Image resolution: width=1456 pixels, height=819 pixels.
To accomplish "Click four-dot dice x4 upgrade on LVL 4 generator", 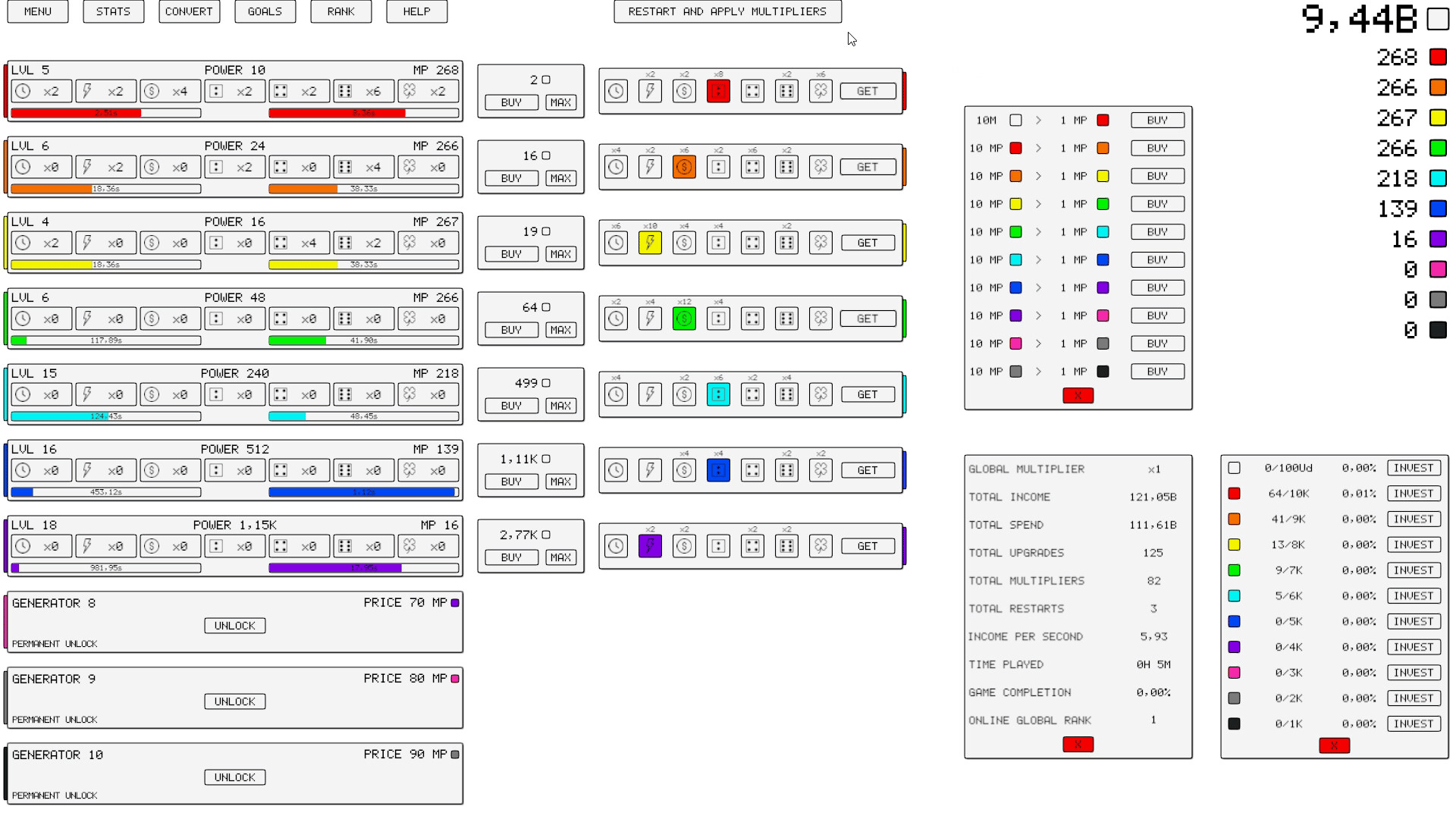I will [300, 243].
